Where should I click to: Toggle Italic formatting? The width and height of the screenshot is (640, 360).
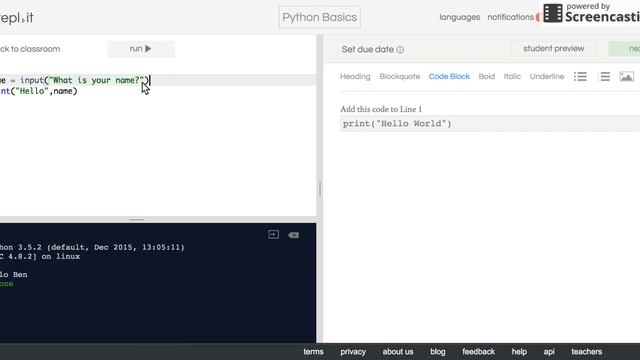point(512,76)
